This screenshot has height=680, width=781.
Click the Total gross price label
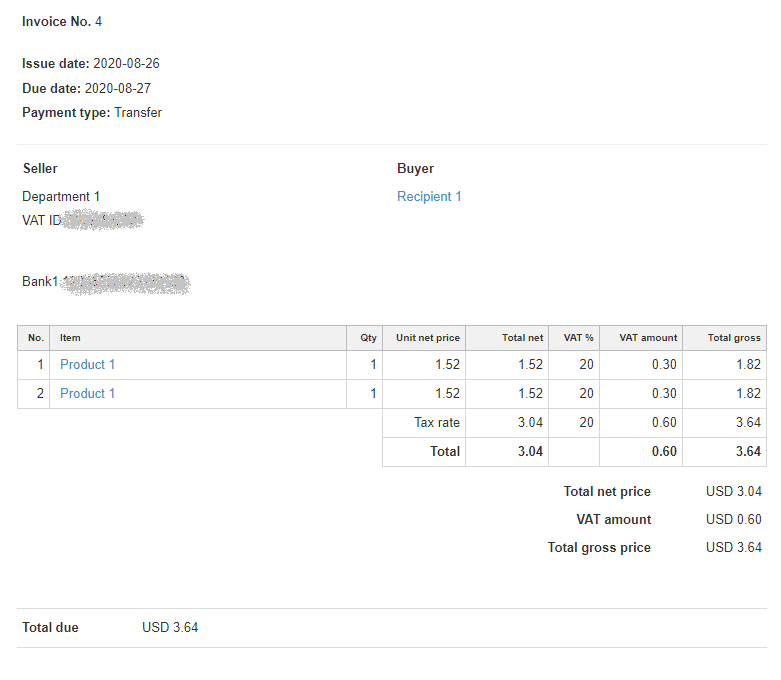[599, 547]
